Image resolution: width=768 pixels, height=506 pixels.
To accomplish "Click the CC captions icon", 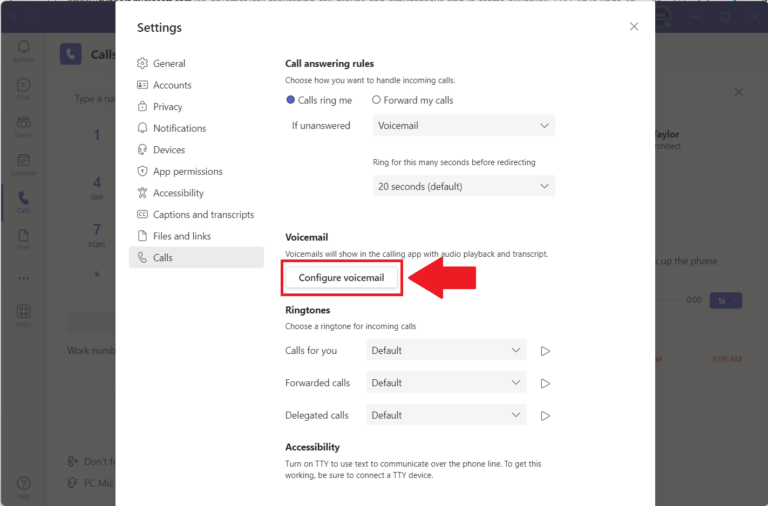I will [142, 214].
